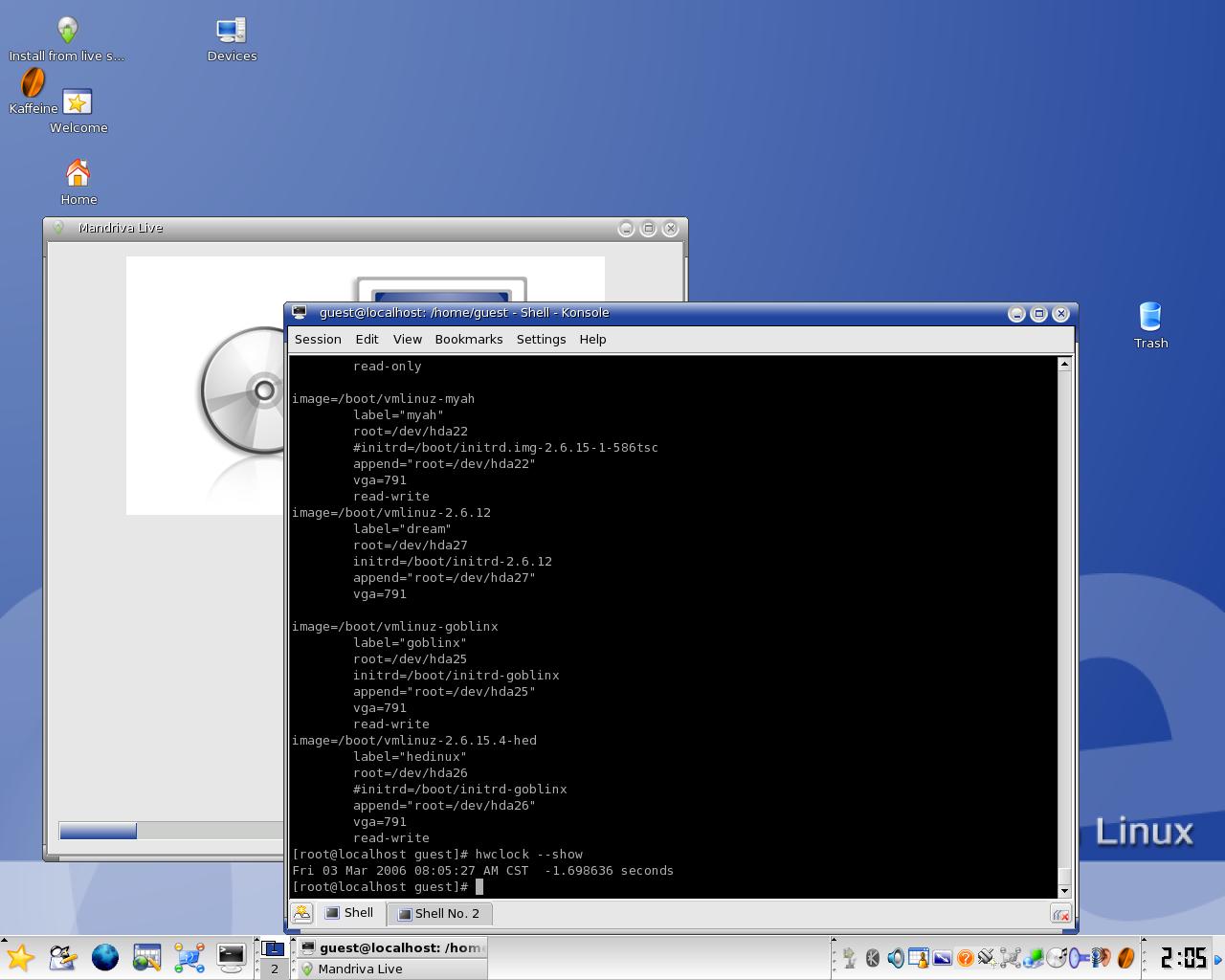Image resolution: width=1225 pixels, height=980 pixels.
Task: Click the CD disc image in Mandriva Live
Action: [x=242, y=390]
